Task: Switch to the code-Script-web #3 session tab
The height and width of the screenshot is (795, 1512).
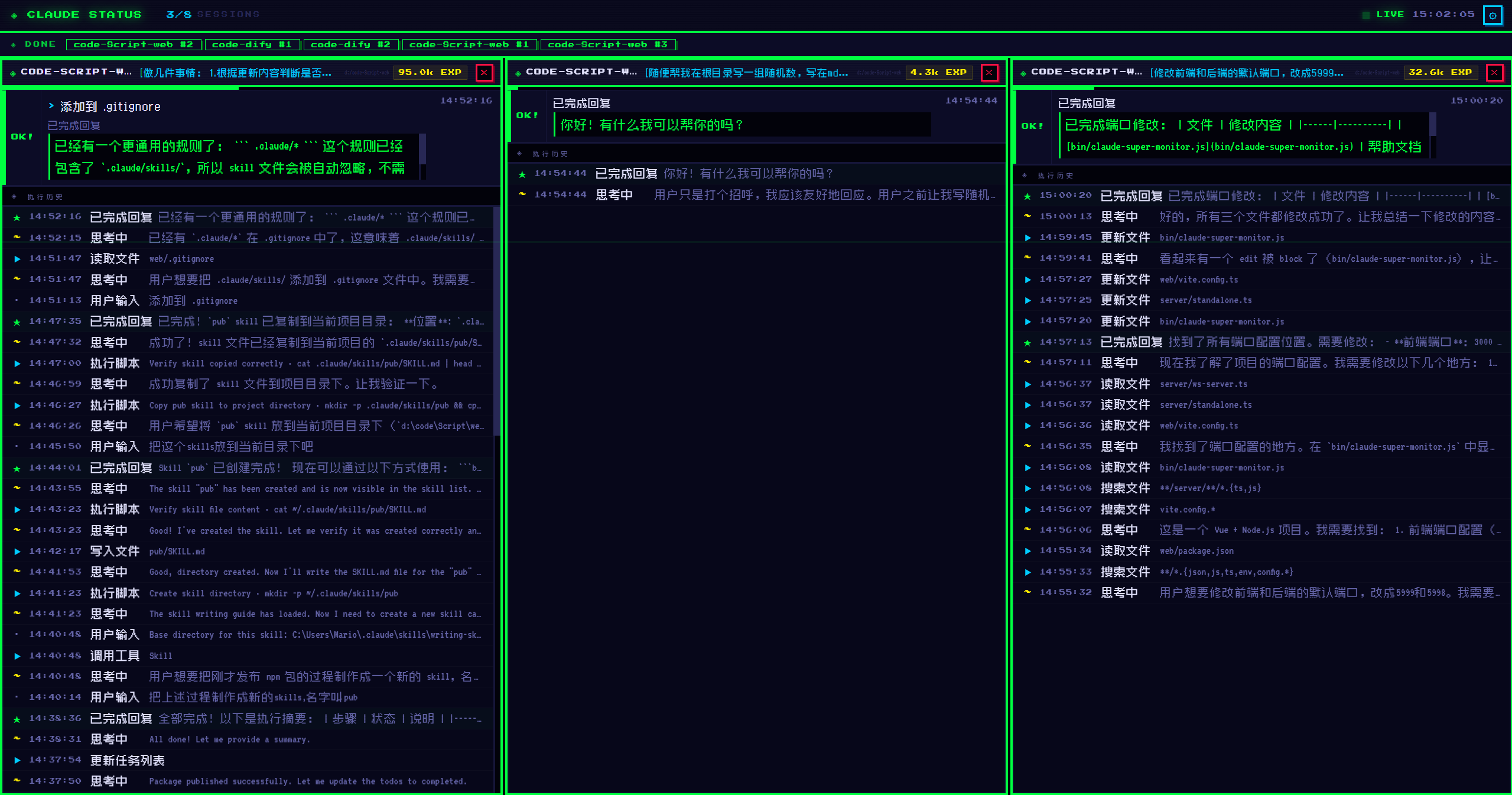Action: (608, 44)
